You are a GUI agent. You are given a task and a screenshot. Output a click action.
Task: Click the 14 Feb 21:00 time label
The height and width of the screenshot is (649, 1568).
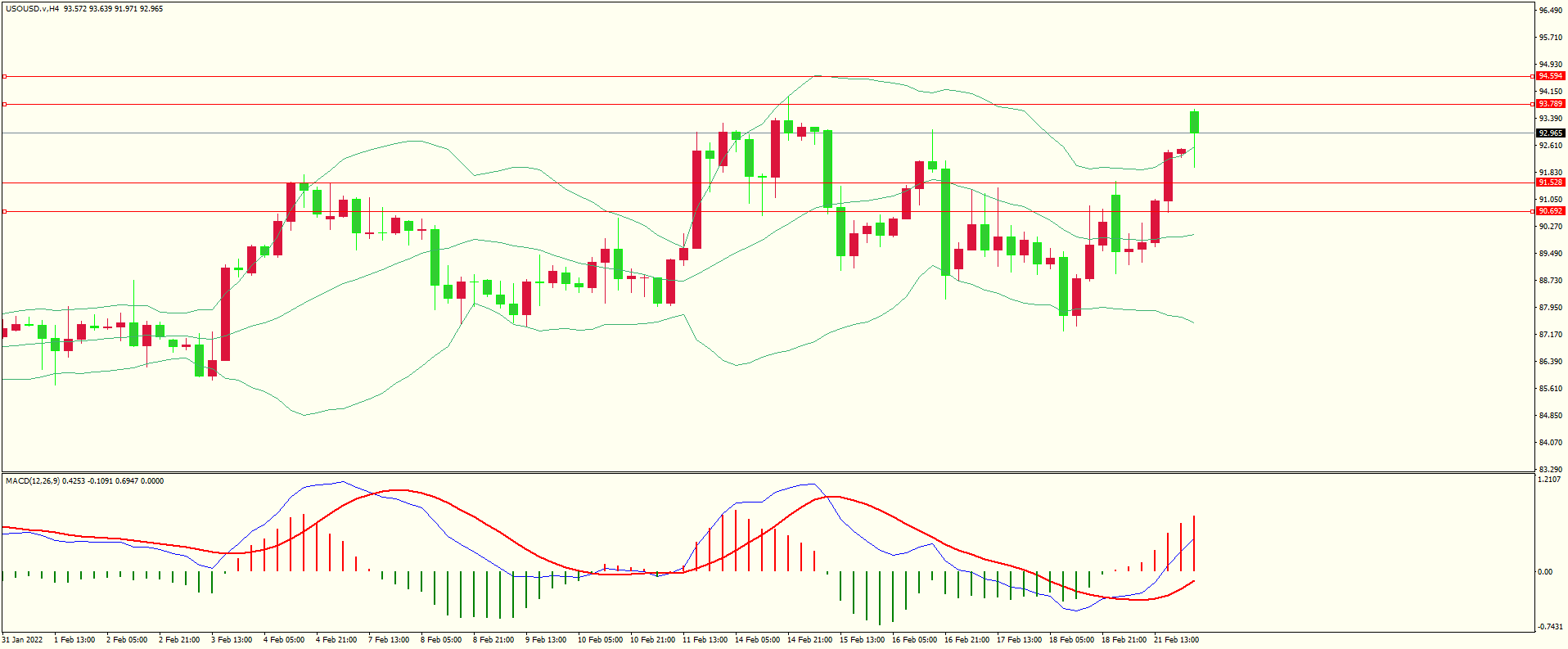809,640
